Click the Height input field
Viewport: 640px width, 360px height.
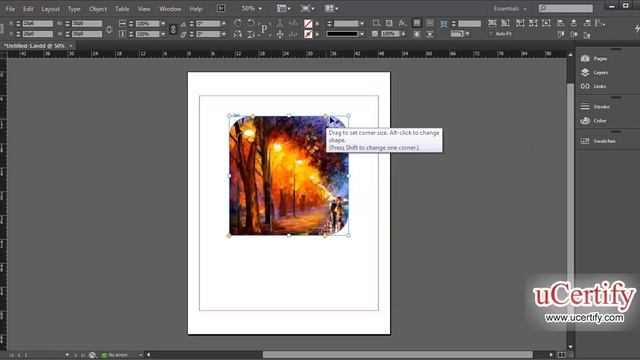point(87,34)
